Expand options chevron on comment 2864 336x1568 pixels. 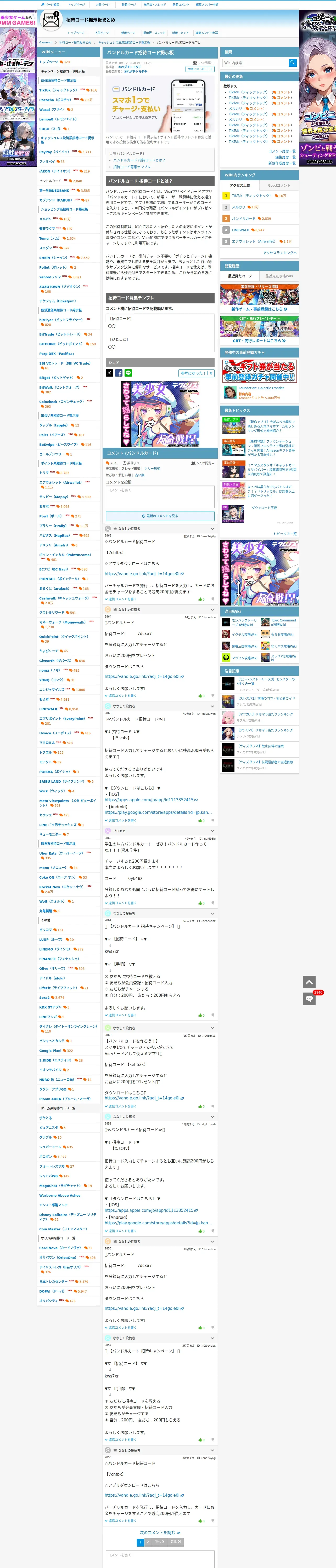[213, 609]
